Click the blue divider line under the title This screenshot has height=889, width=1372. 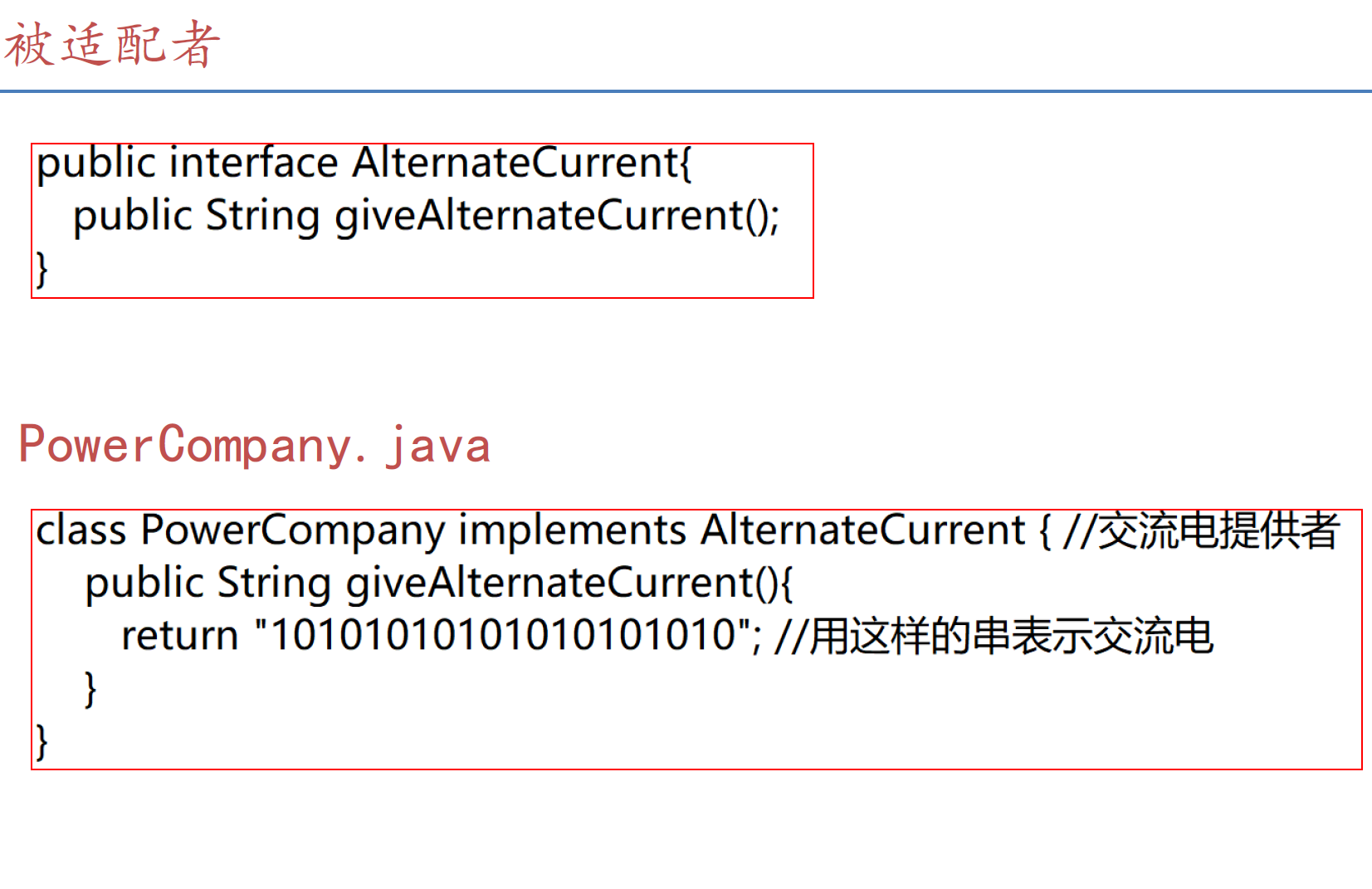[686, 90]
